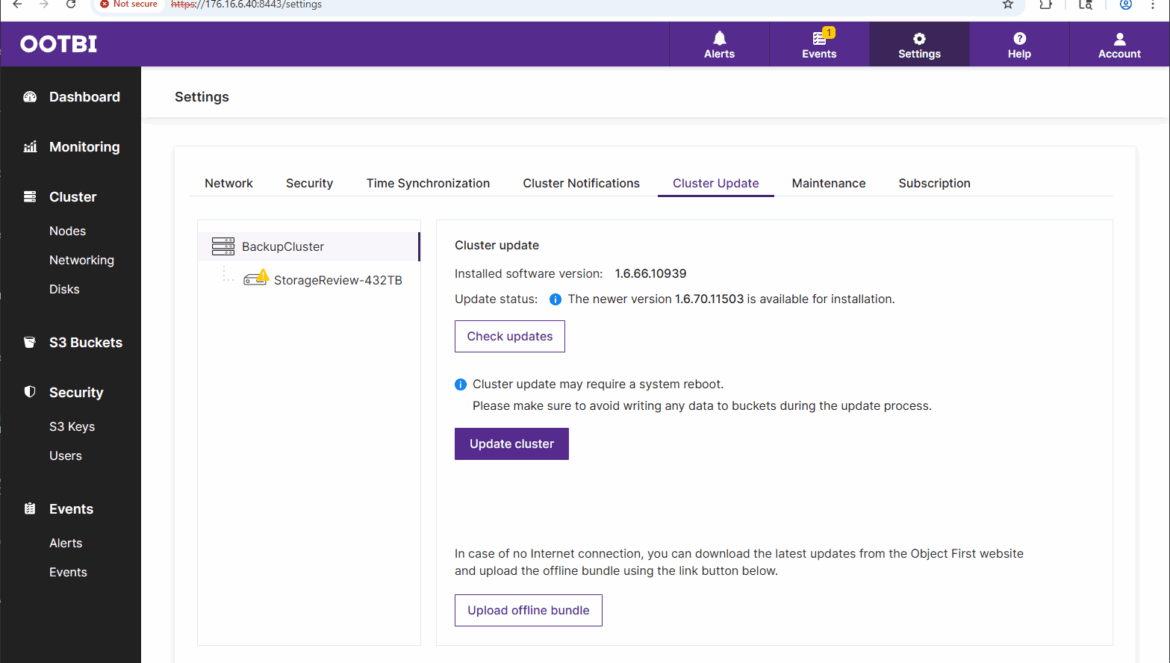
Task: Click the Security shield icon in sidebar
Action: coord(30,392)
